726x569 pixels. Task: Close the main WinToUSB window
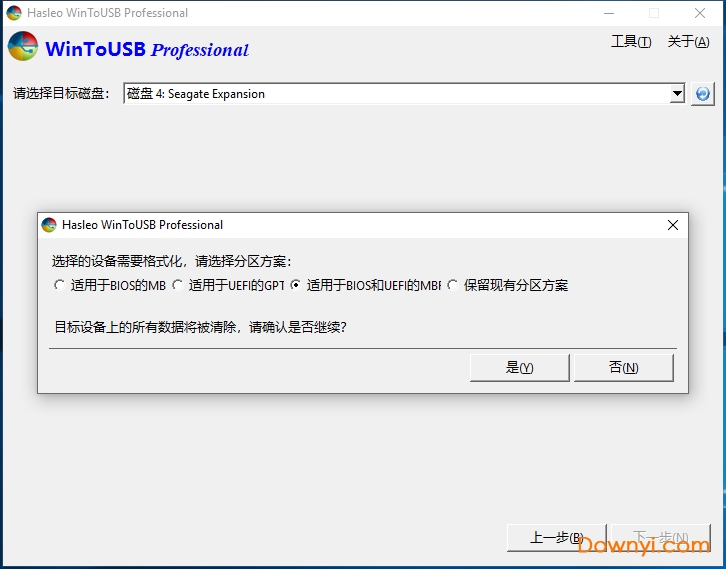click(x=700, y=13)
